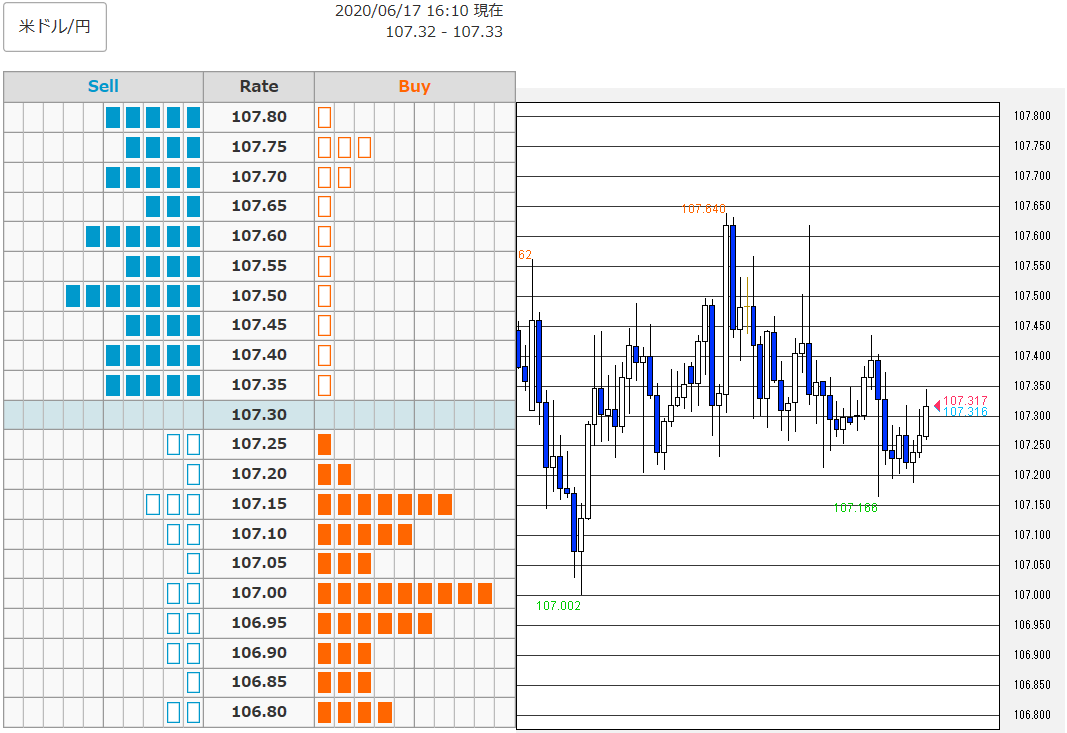Click the 106.90 rate cell
This screenshot has width=1067, height=733.
coord(259,653)
